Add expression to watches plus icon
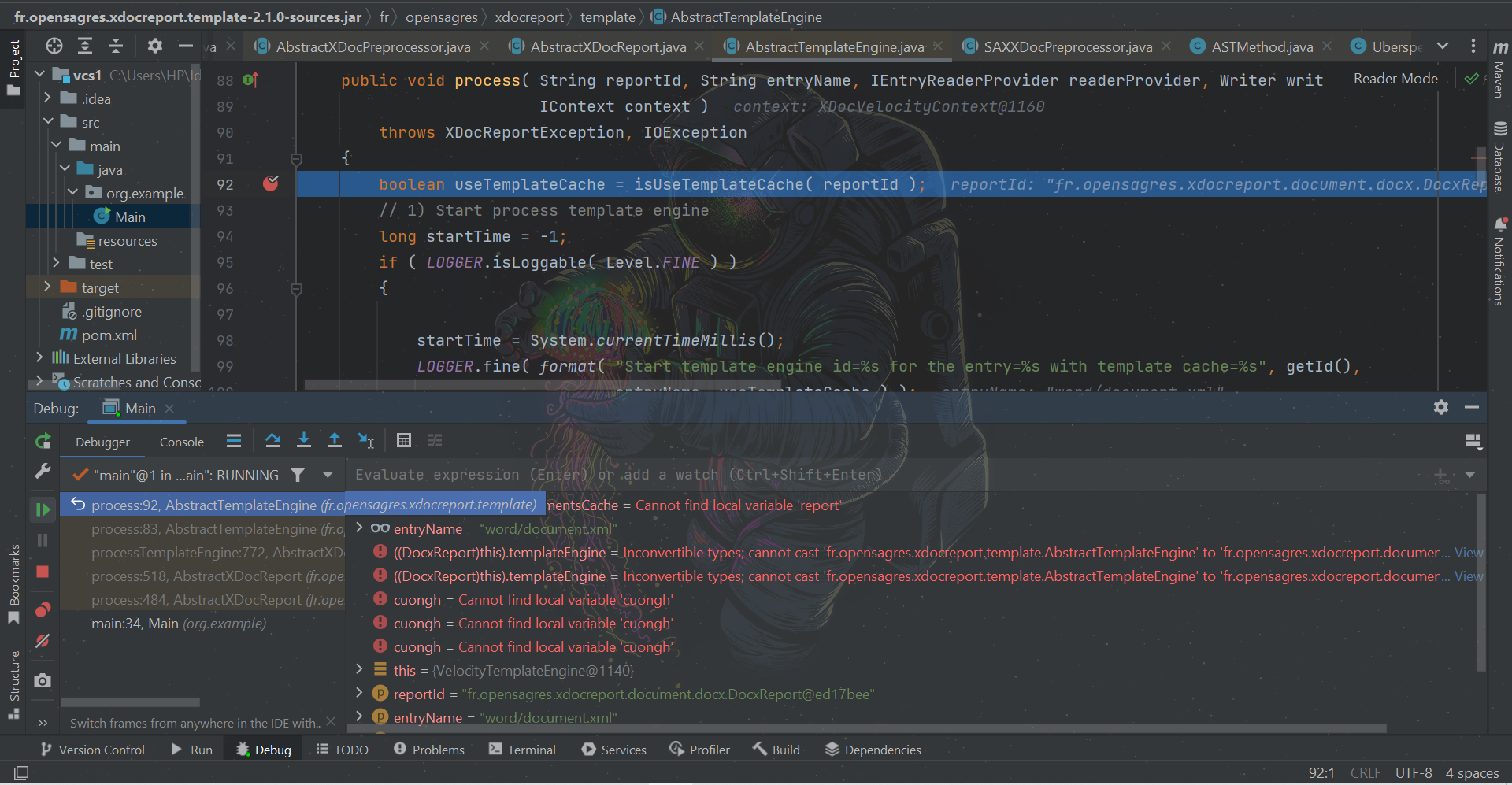This screenshot has width=1512, height=785. click(1441, 476)
